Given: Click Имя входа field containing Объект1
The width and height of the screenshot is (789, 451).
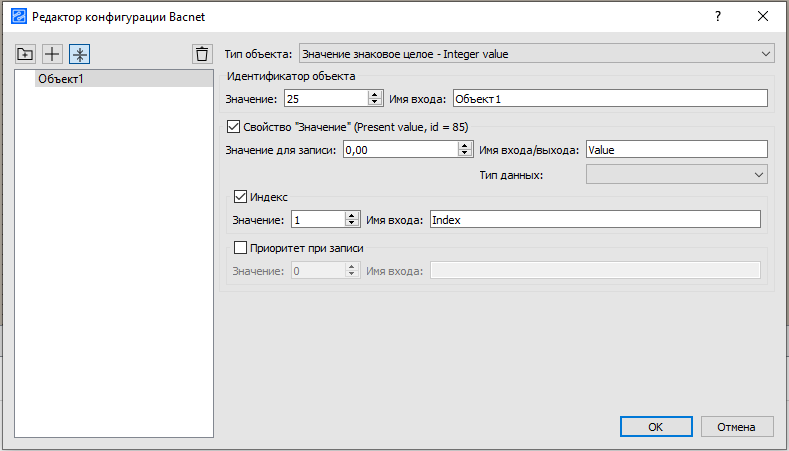Looking at the screenshot, I should pos(610,99).
